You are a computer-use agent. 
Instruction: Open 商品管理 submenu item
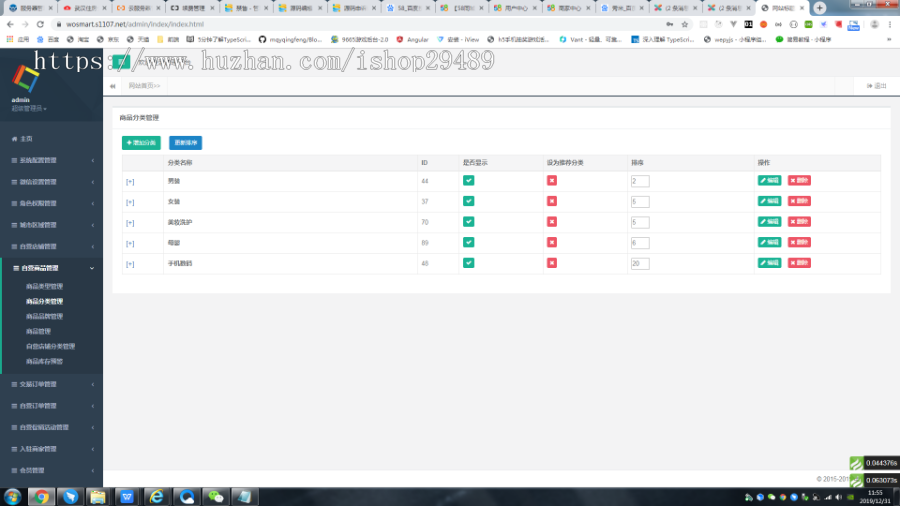38,332
